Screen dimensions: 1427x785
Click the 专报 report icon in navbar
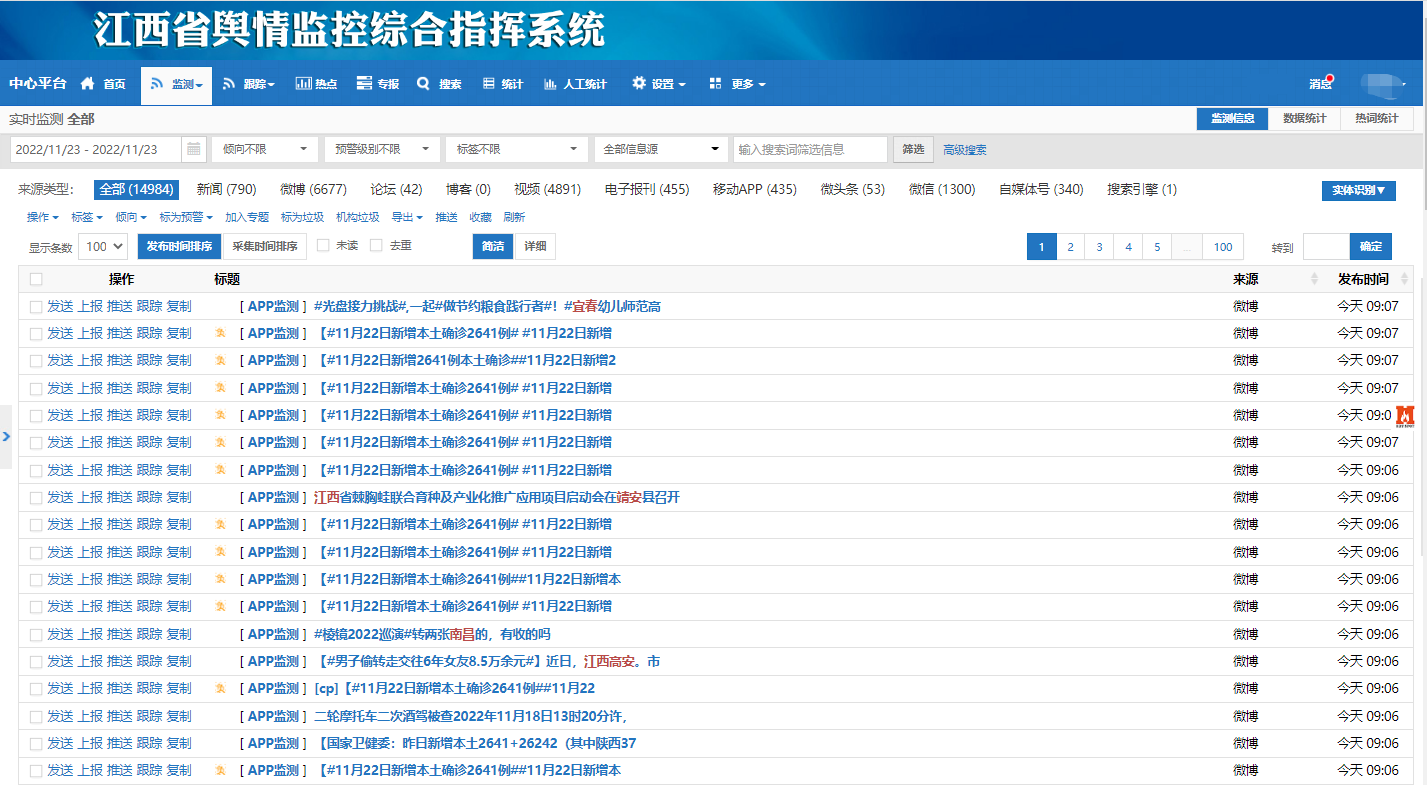click(365, 84)
